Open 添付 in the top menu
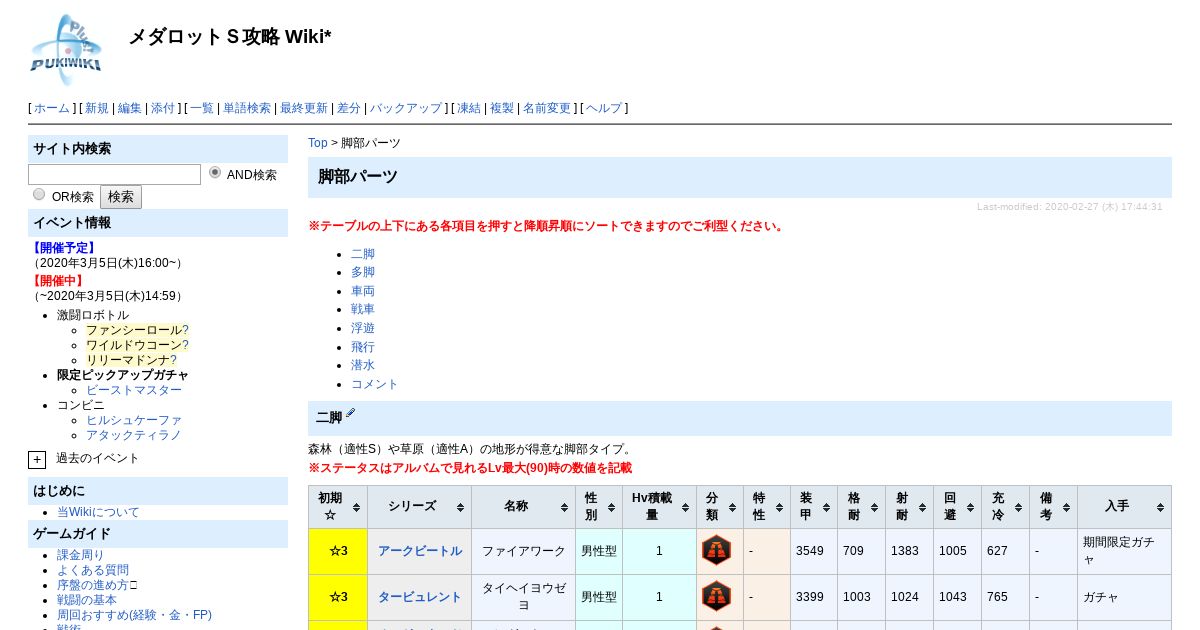This screenshot has height=630, width=1200. point(163,108)
